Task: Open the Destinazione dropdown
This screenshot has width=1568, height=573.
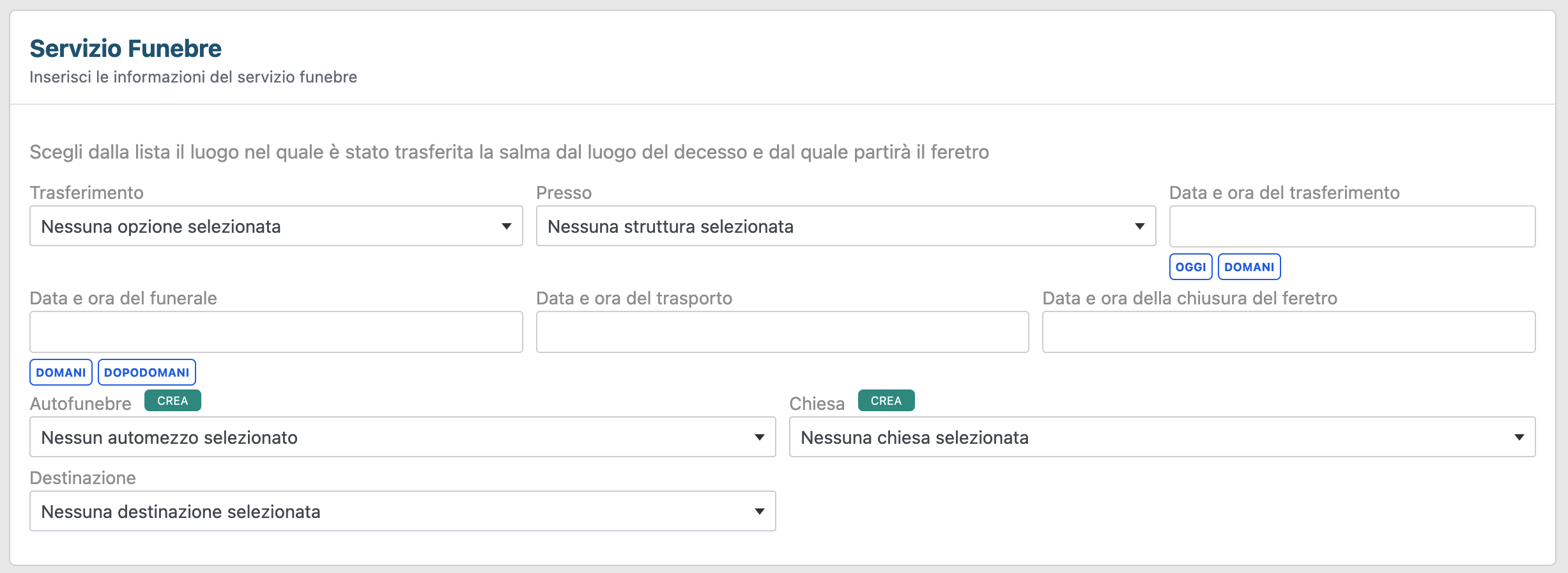Action: click(402, 512)
